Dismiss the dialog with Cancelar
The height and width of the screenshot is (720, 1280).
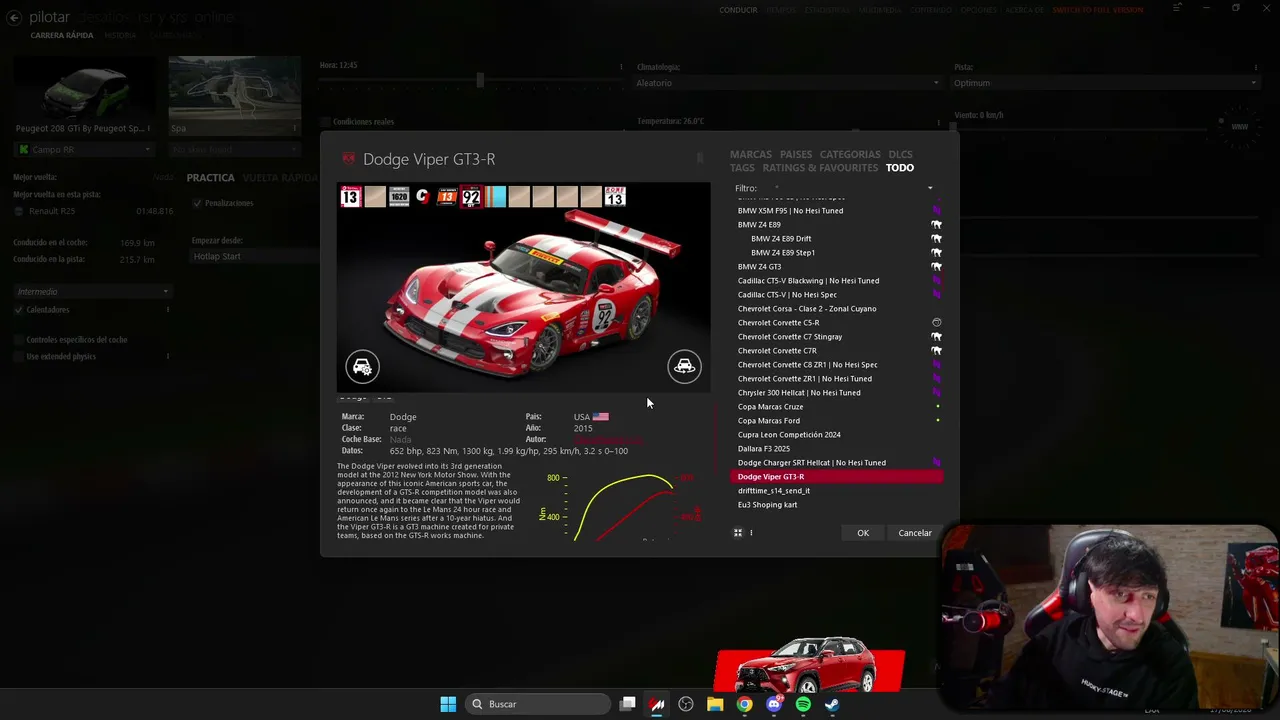click(915, 533)
